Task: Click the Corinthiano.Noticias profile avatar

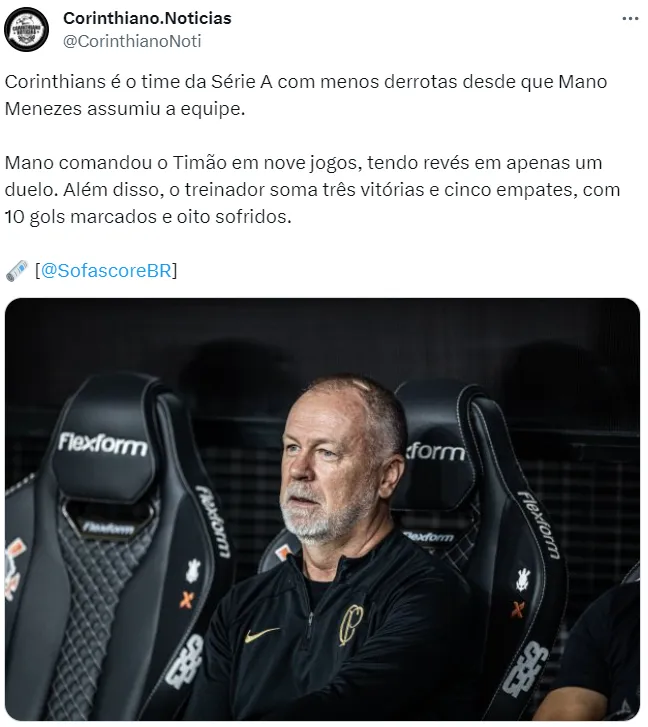Action: [x=26, y=29]
